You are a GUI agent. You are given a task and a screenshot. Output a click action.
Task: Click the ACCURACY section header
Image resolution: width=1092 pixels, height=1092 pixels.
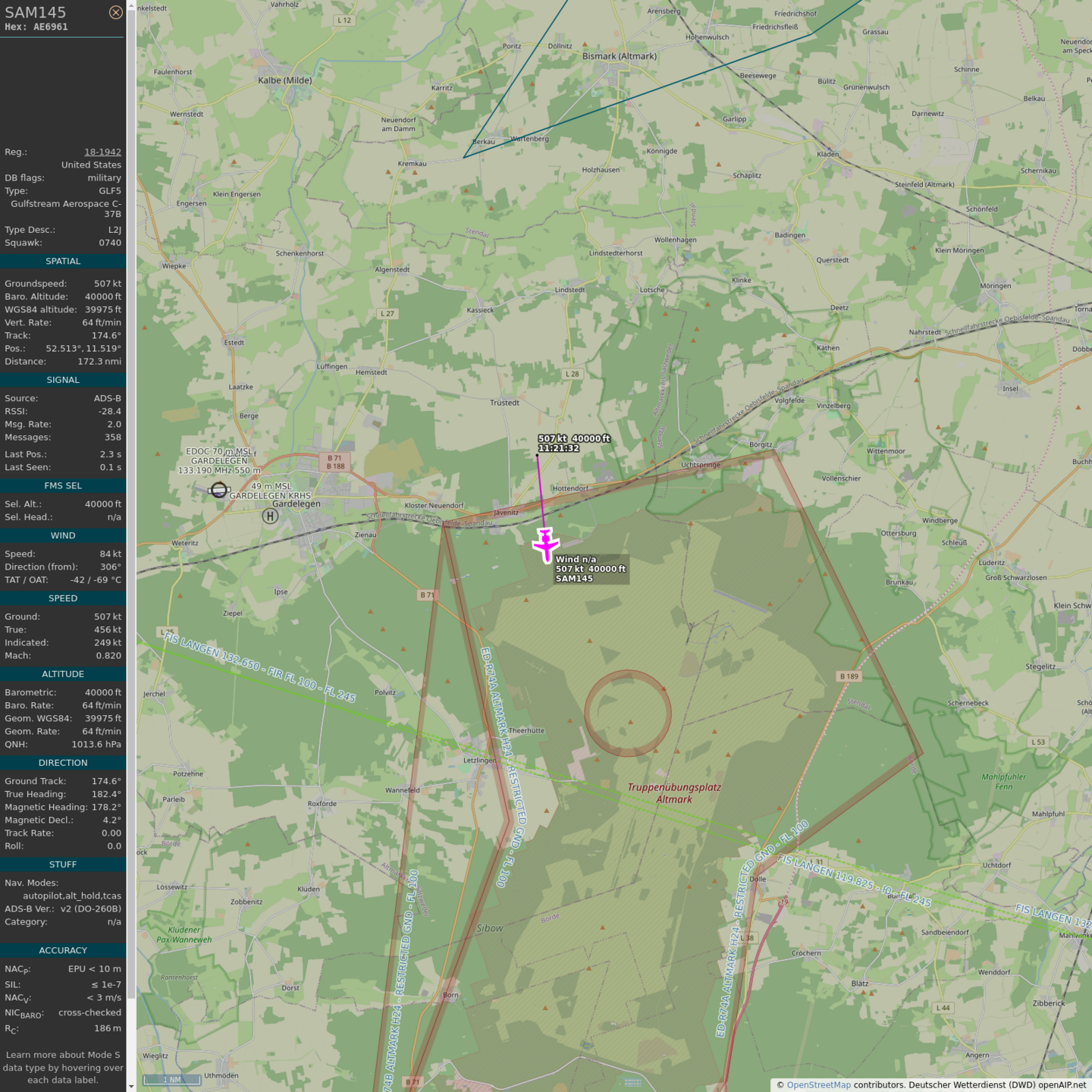click(x=63, y=950)
